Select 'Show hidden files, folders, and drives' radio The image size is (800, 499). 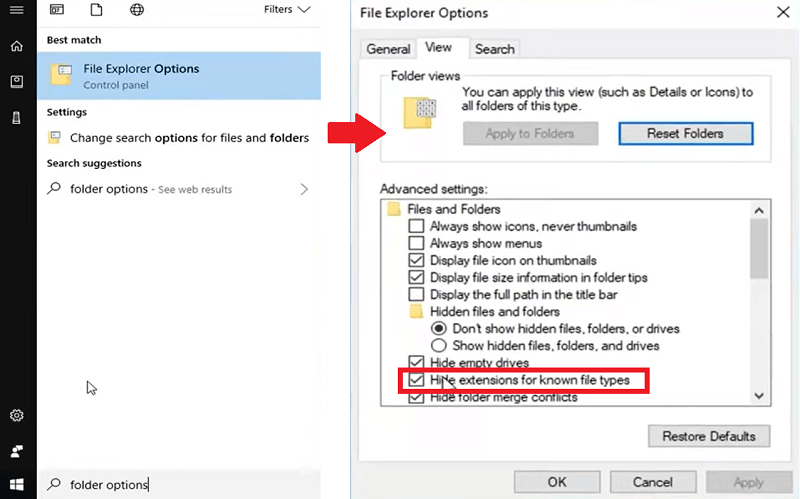[x=438, y=346]
